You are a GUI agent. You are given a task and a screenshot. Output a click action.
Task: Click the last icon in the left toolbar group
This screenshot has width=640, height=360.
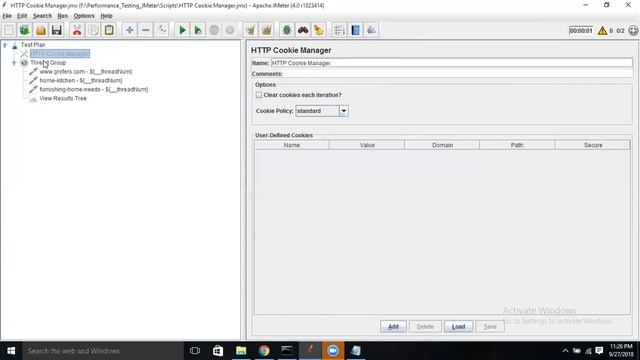click(371, 30)
